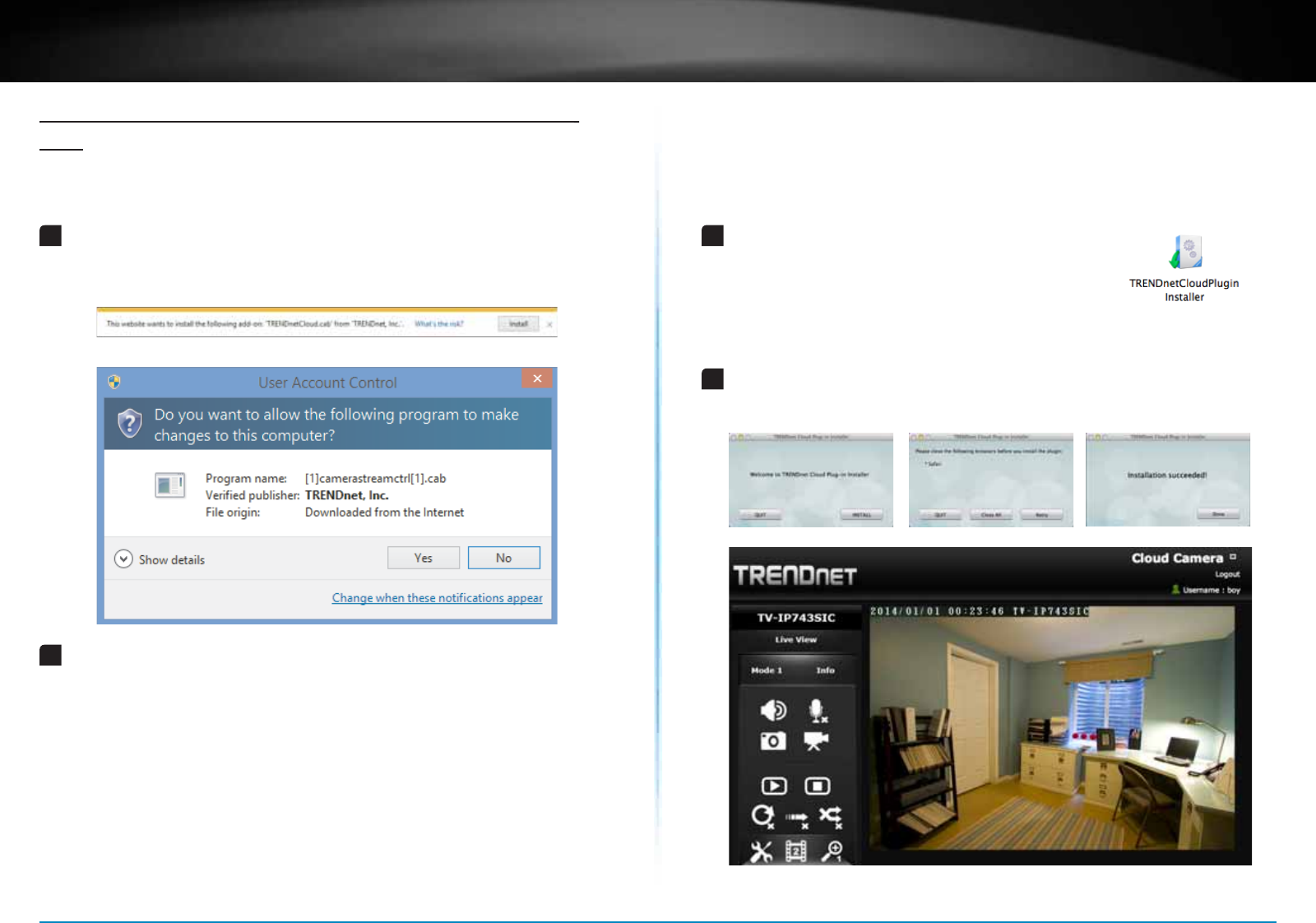Click Yes in User Account Control
1316x923 pixels.
[x=424, y=558]
